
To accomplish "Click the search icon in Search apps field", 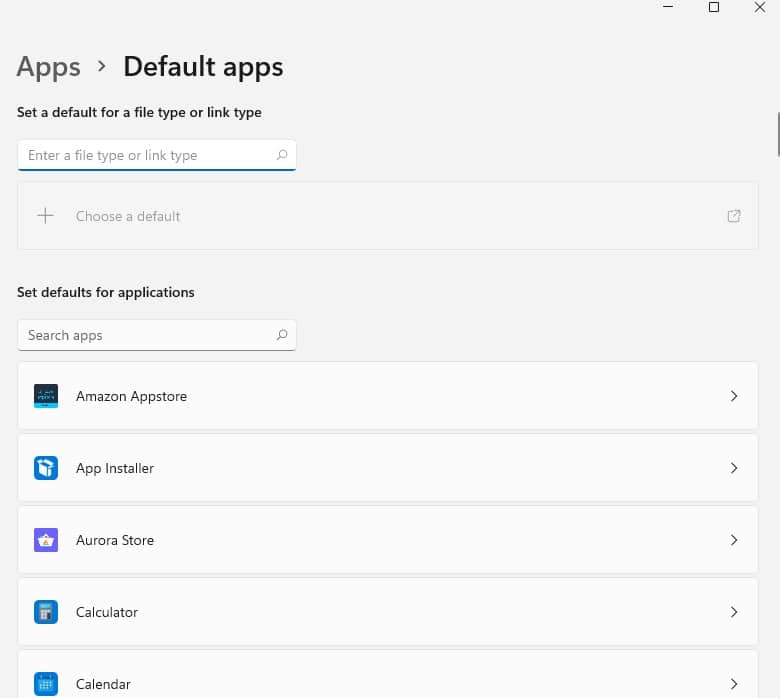I will click(x=282, y=335).
